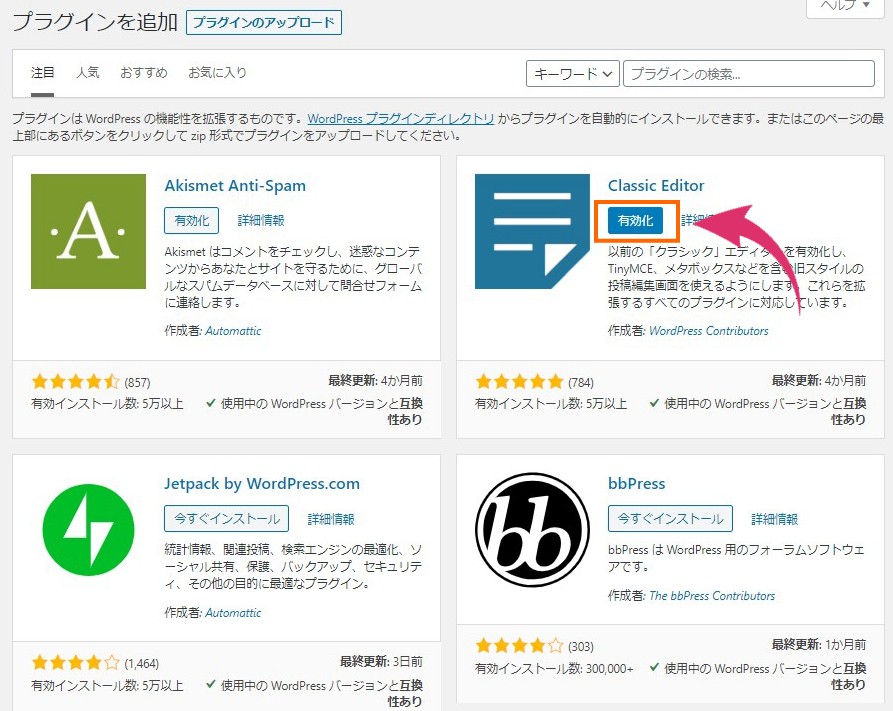Open the キーワード search type dropdown

(572, 74)
